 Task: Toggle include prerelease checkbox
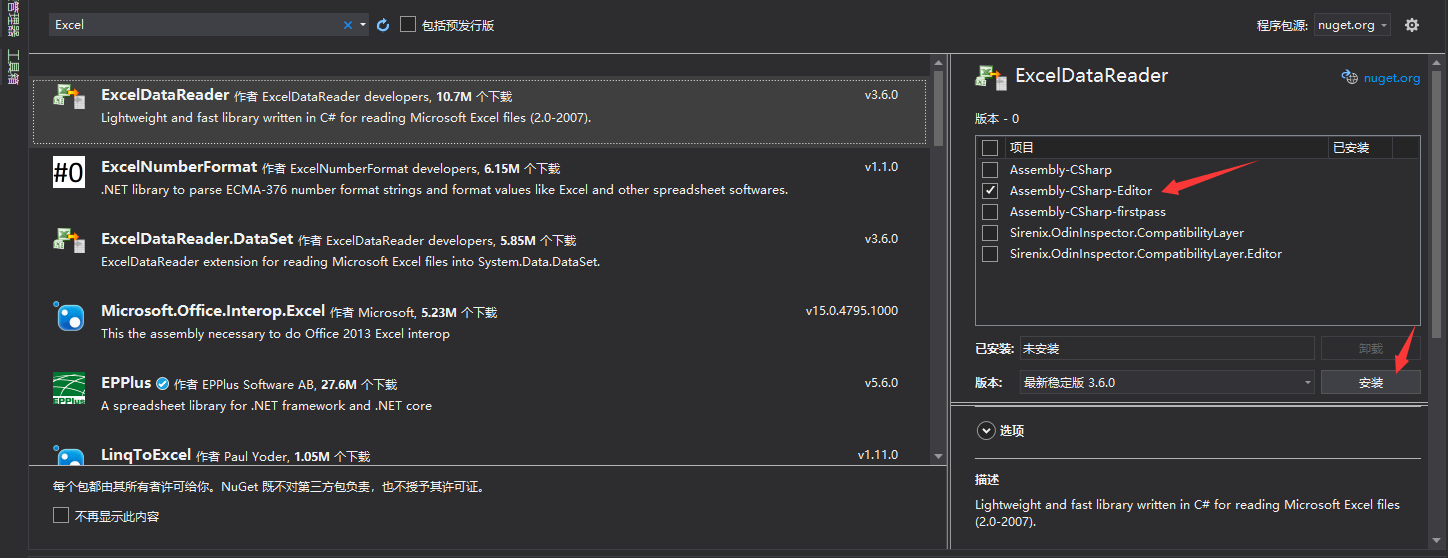tap(408, 24)
